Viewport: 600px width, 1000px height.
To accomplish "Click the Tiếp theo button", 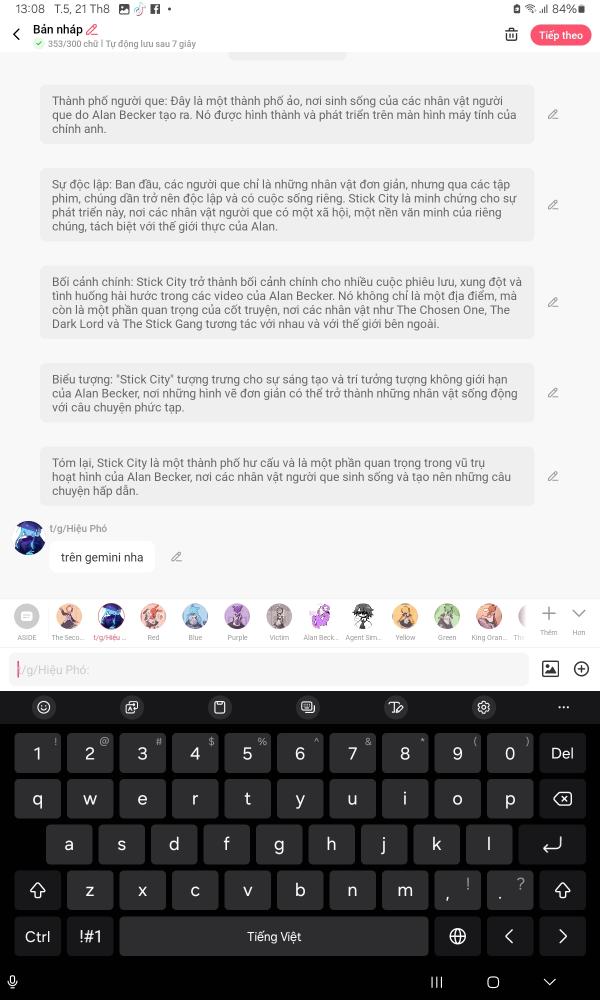I will click(x=560, y=35).
